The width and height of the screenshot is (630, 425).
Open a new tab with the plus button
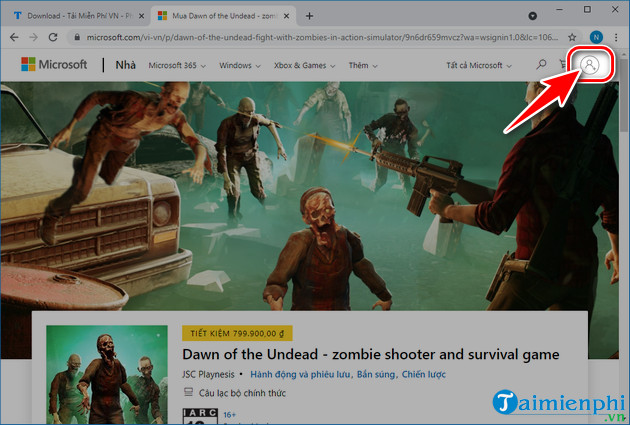(x=309, y=16)
